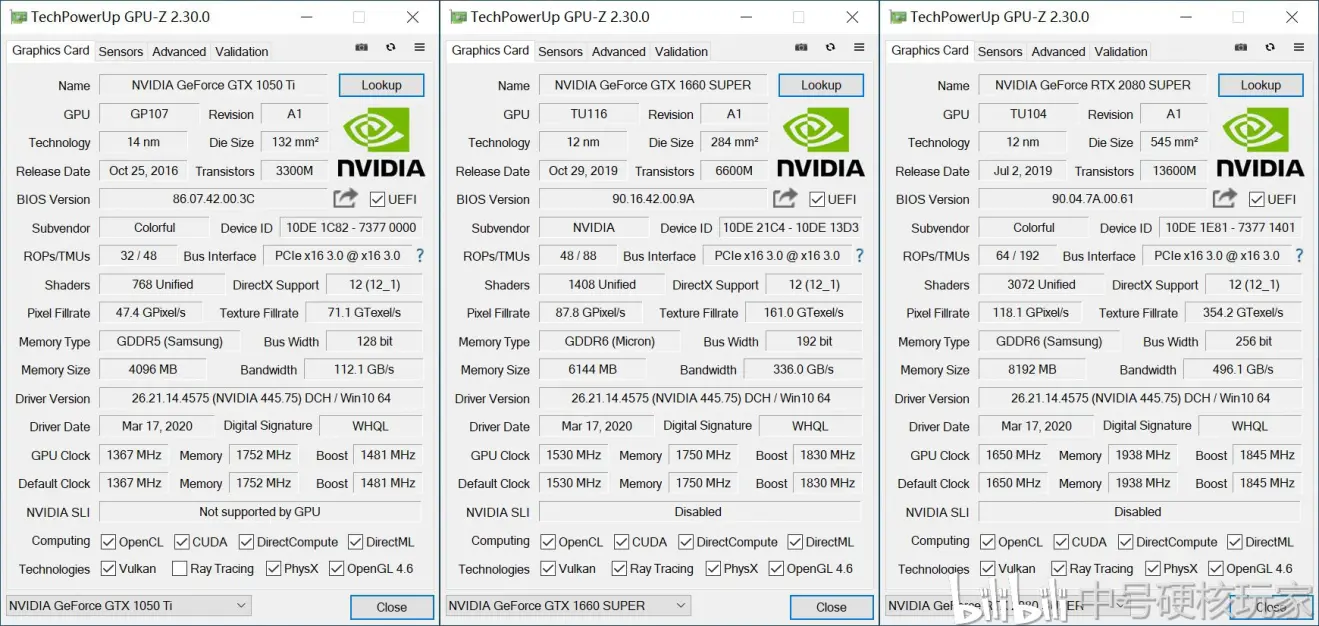Click the 496.1 GB/s bandwidth value
The image size is (1319, 626).
coord(1244,369)
